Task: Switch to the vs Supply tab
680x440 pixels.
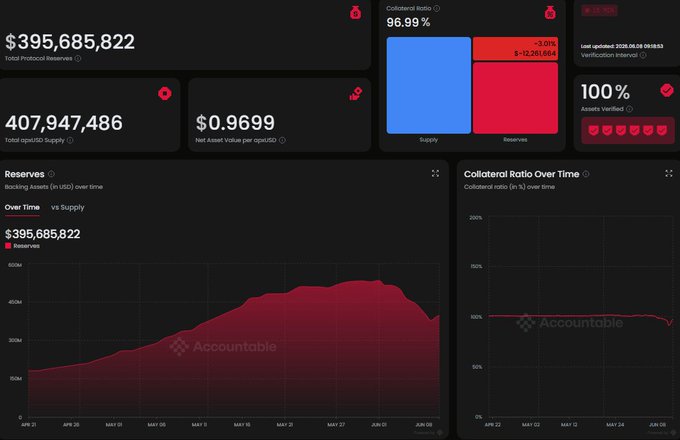Action: point(68,207)
